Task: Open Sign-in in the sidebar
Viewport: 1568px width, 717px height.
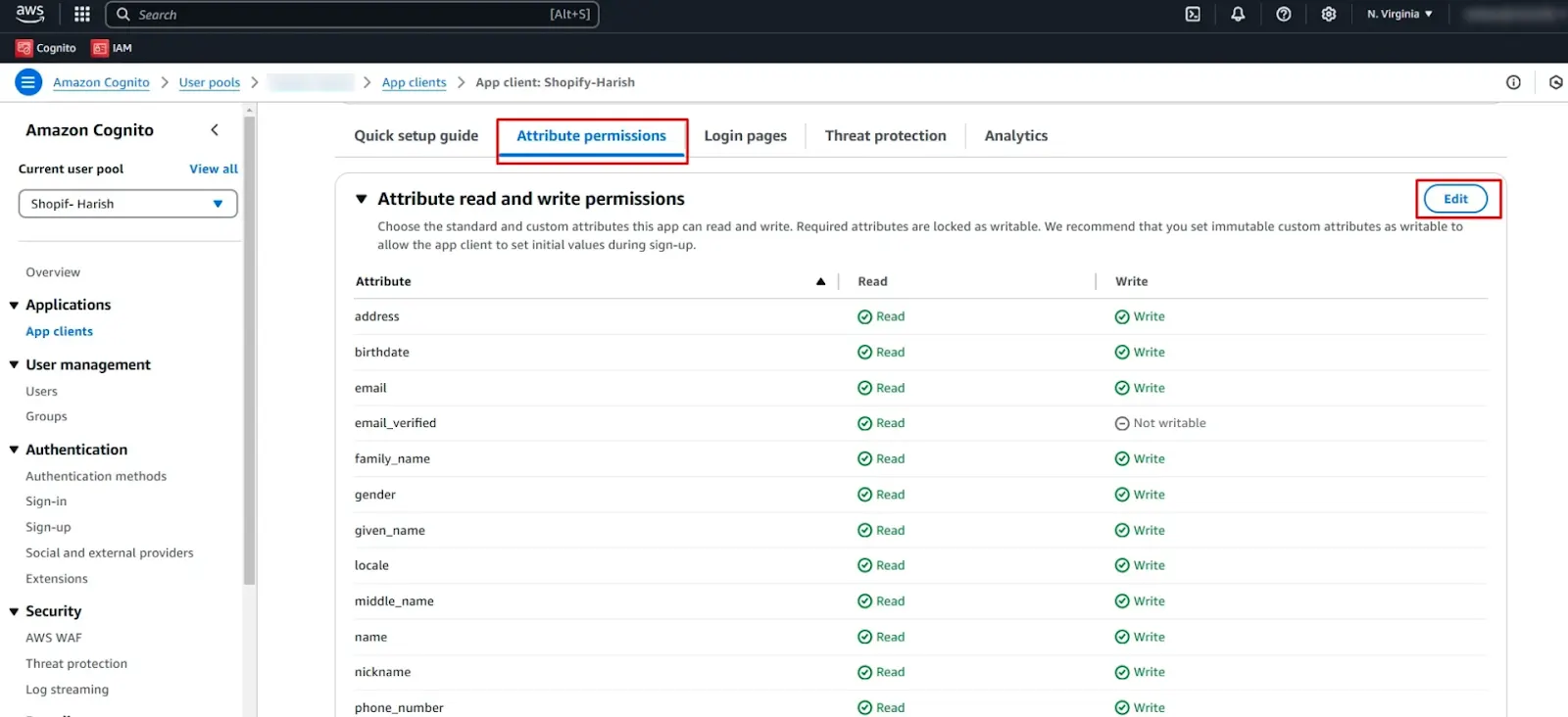Action: (x=46, y=502)
